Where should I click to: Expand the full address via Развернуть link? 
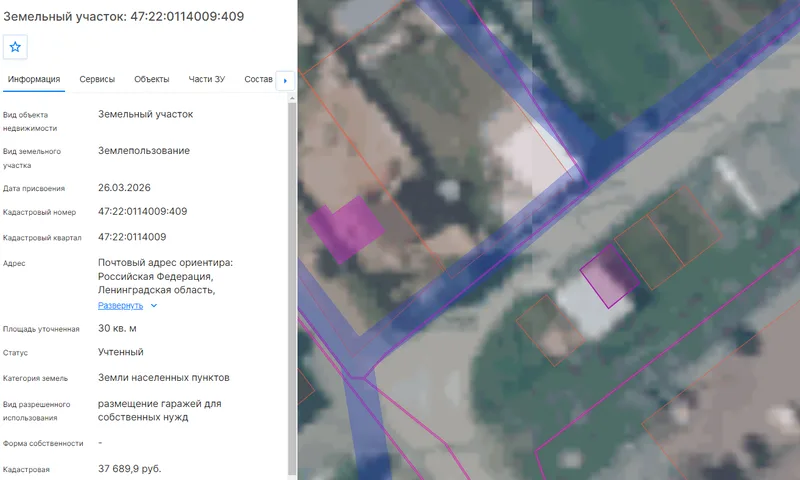[x=120, y=306]
